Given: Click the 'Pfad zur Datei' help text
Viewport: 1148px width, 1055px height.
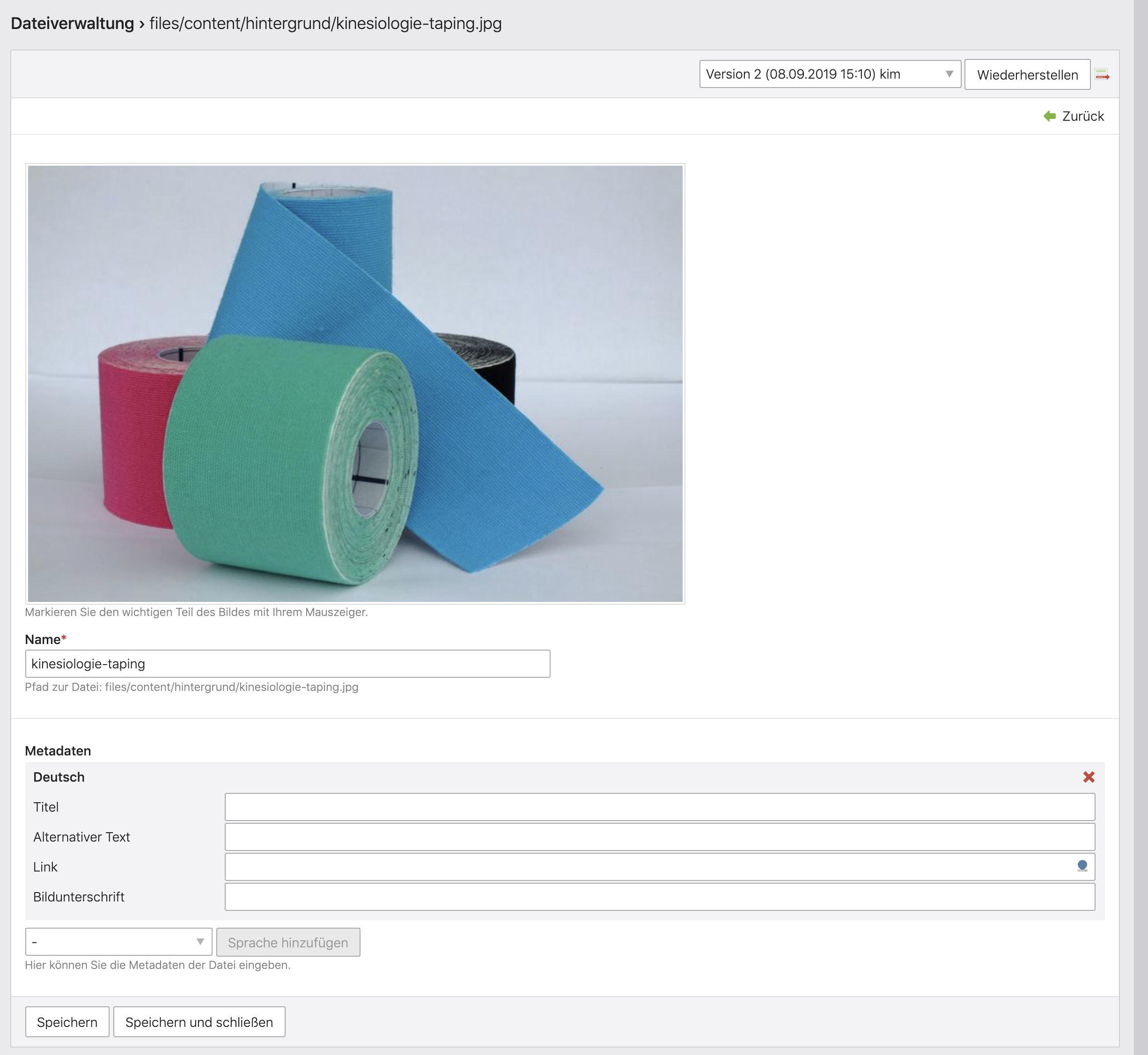Looking at the screenshot, I should coord(191,687).
